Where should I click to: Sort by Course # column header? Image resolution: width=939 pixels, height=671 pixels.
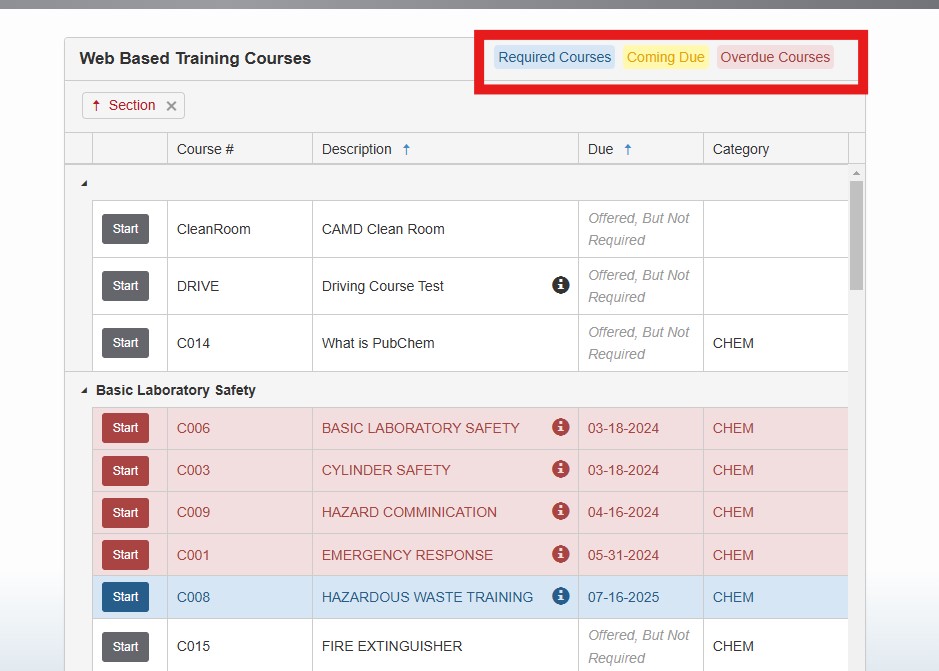click(x=205, y=149)
